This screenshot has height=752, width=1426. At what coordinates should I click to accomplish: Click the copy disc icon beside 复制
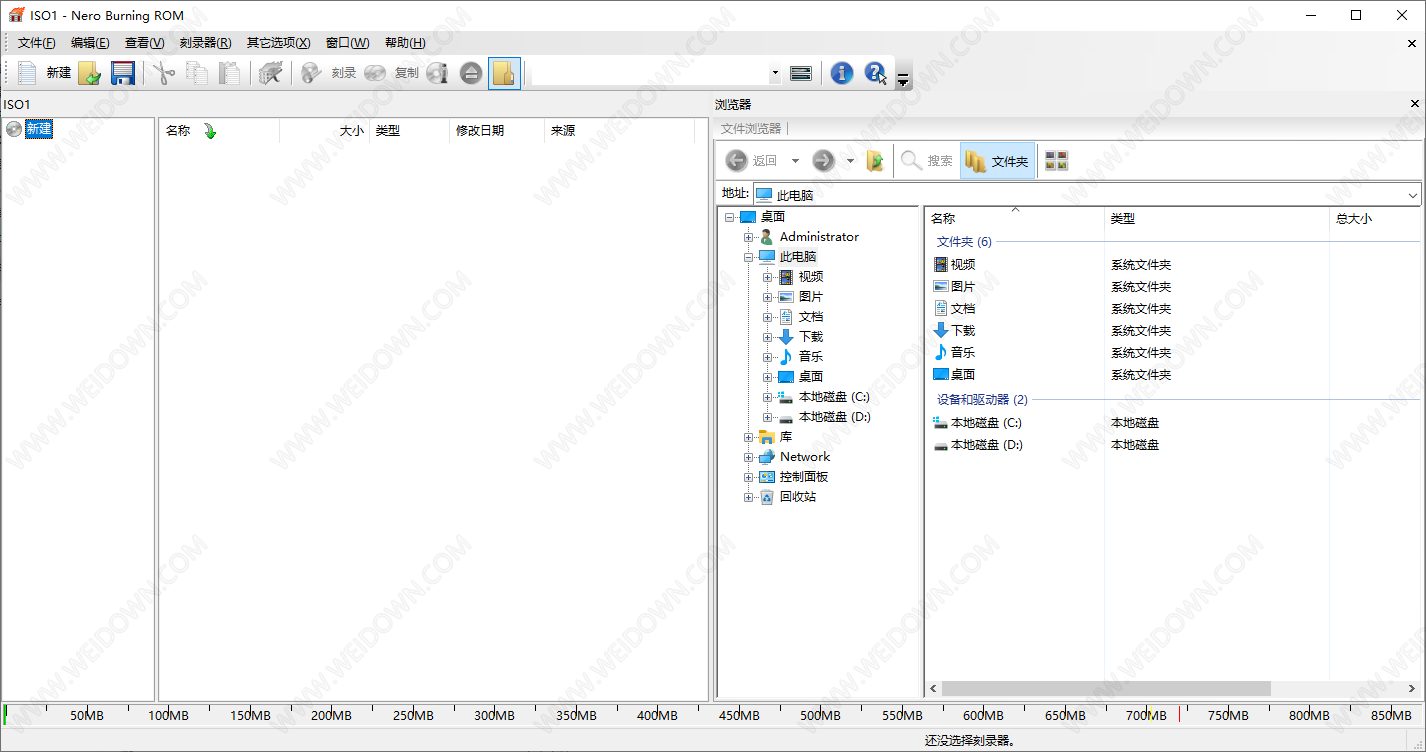375,73
